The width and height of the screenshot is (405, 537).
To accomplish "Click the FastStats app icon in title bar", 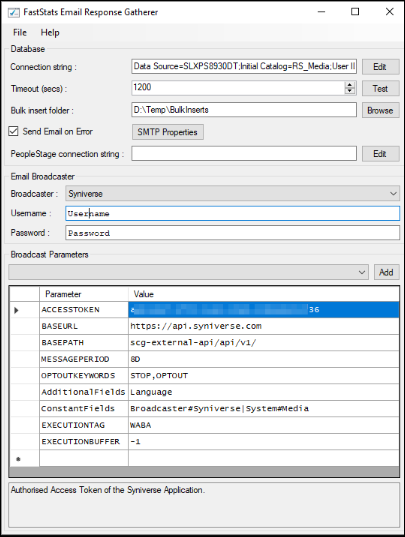I will [14, 13].
